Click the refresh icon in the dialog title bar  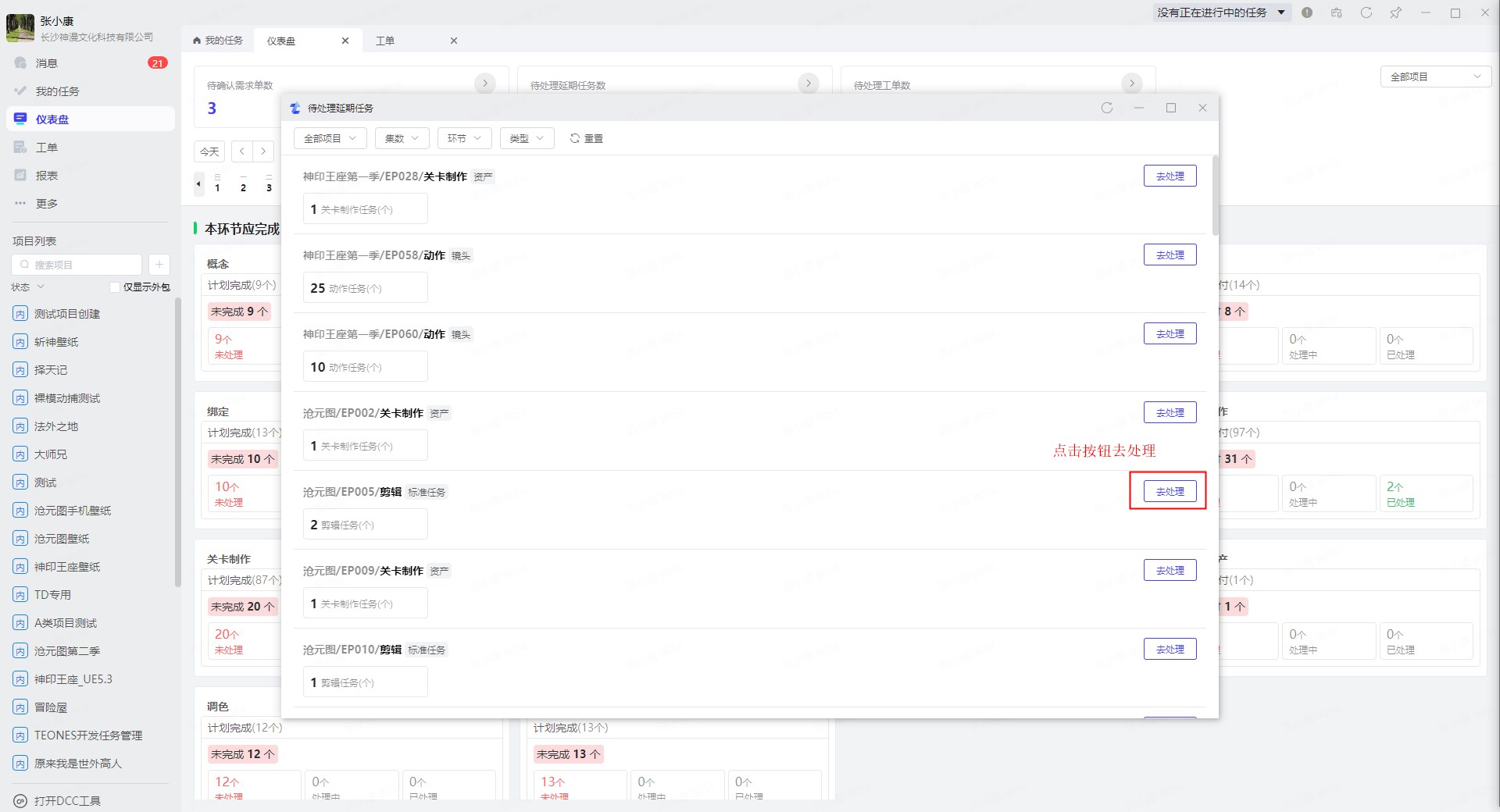coord(1107,108)
